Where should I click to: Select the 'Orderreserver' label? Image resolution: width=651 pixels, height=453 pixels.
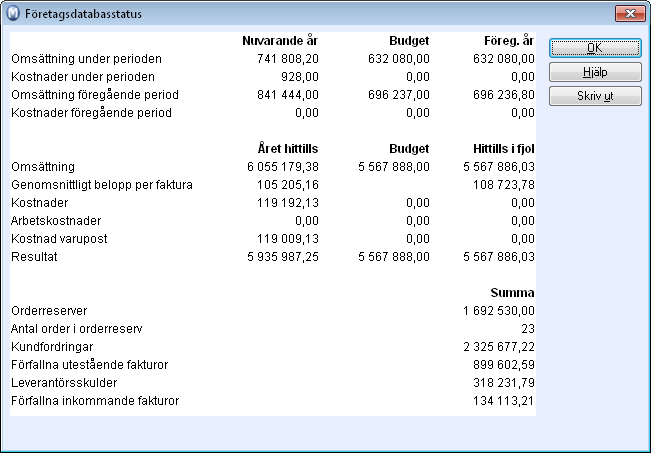pos(49,311)
